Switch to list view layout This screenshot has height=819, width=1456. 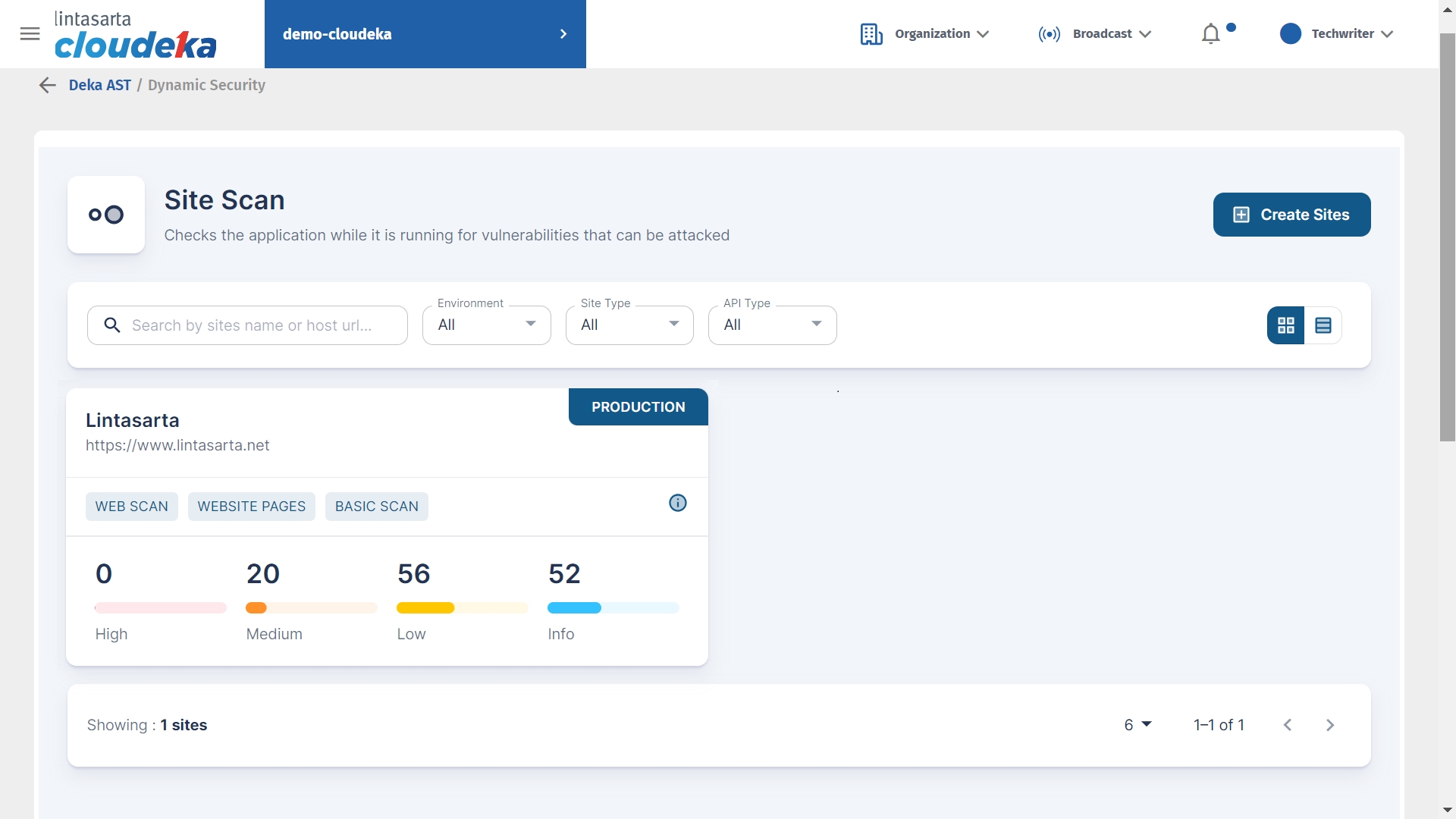click(1323, 325)
